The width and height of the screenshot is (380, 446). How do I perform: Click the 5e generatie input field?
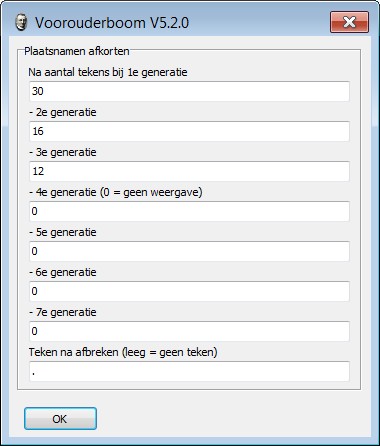tap(189, 251)
